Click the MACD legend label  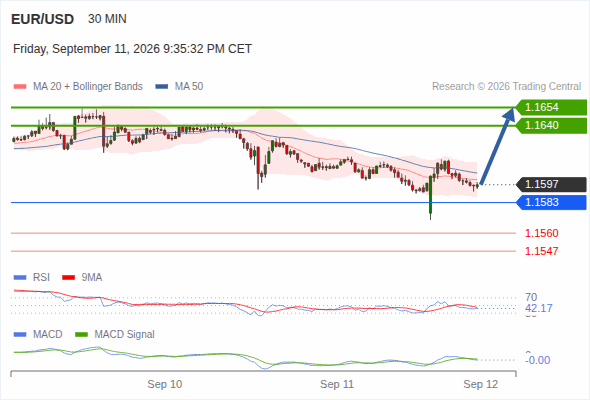(x=48, y=335)
